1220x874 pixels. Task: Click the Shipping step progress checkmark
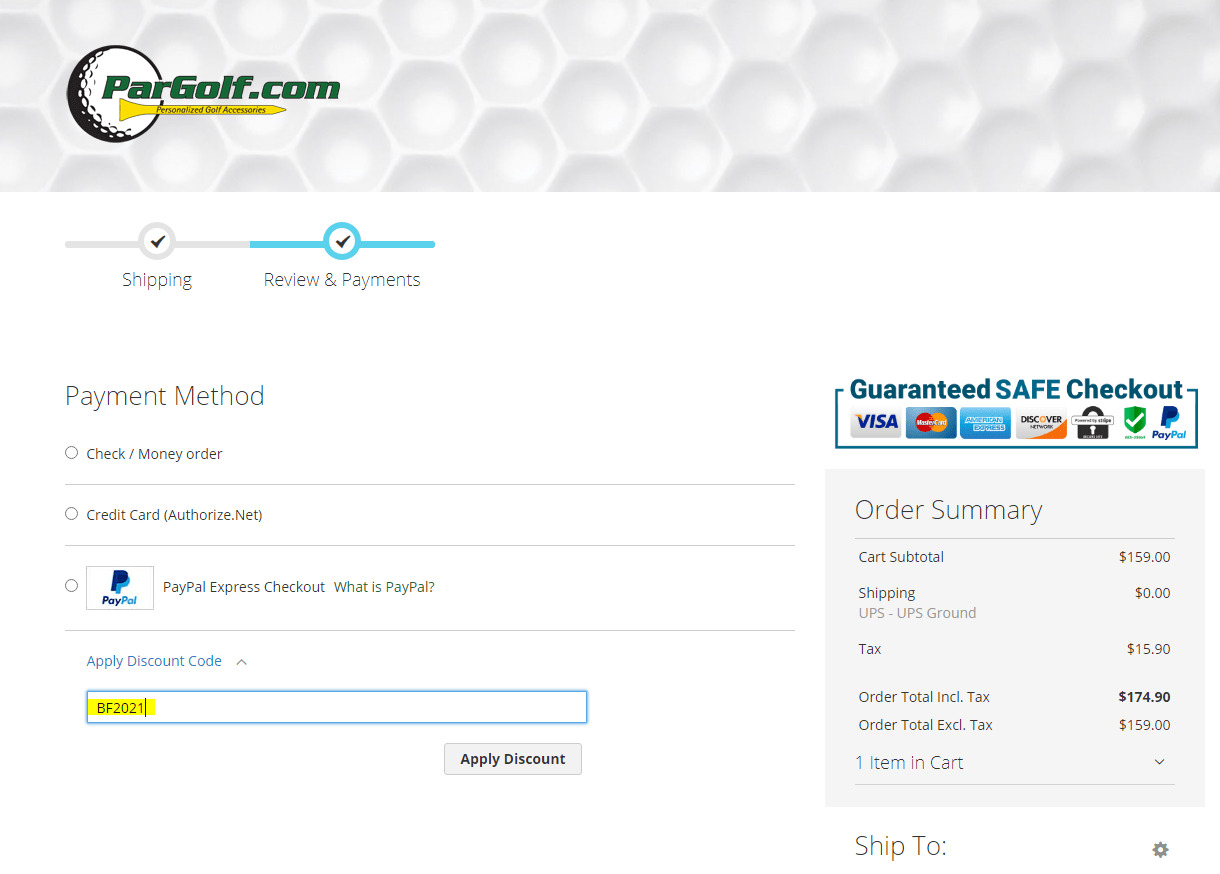[x=157, y=241]
